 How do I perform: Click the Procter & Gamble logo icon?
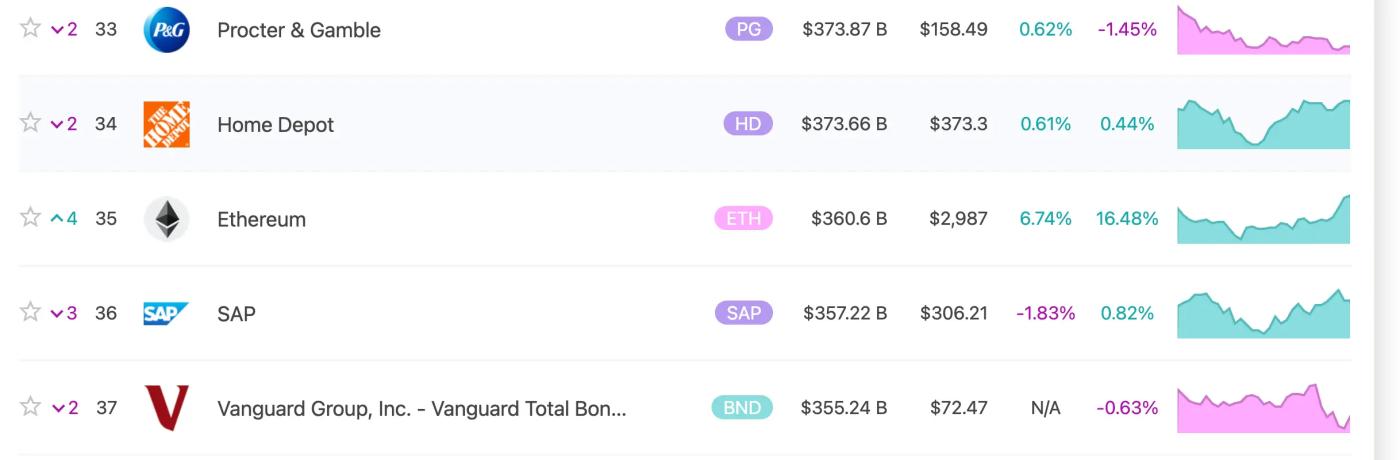pyautogui.click(x=166, y=30)
